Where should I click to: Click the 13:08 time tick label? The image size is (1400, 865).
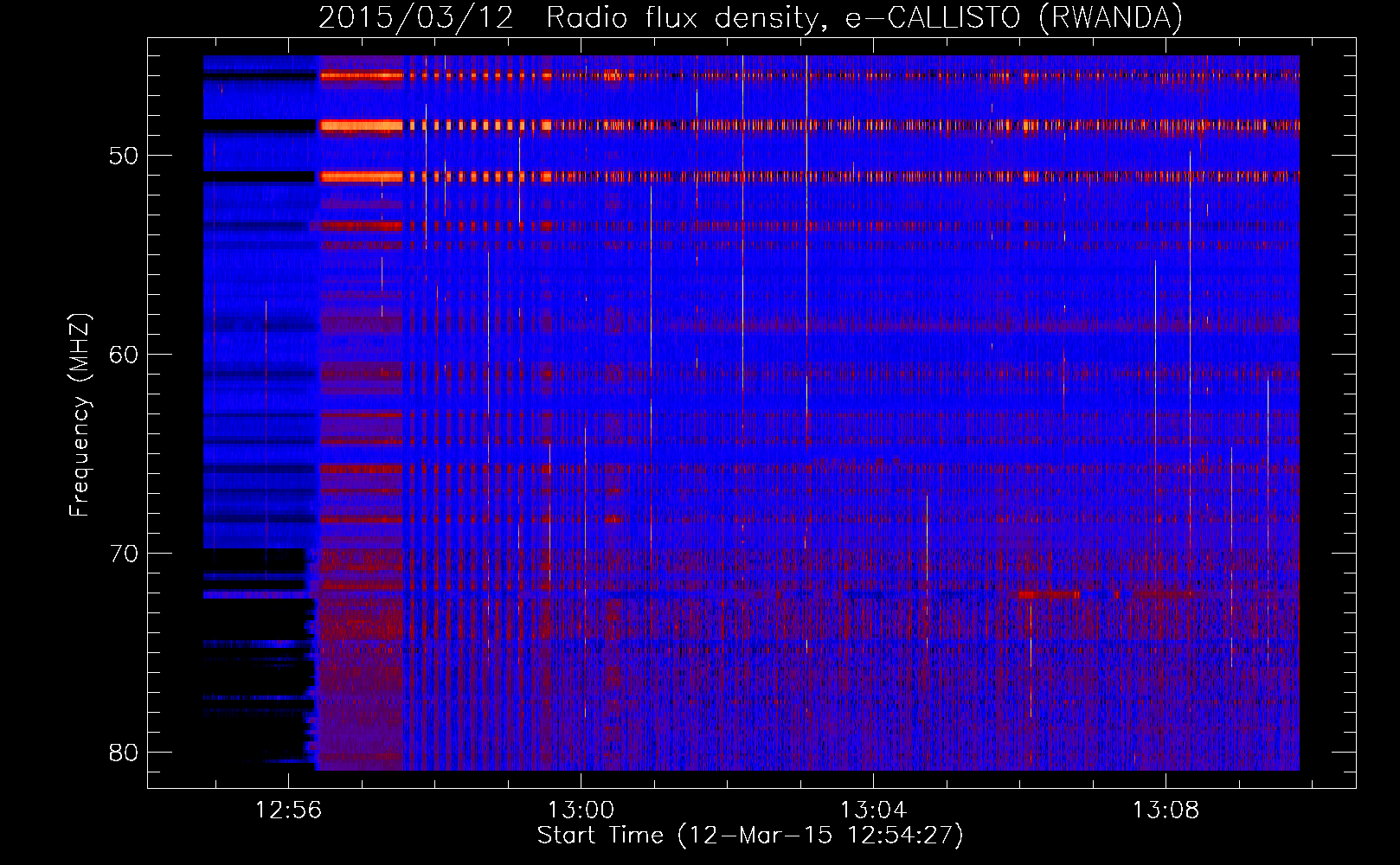coord(1166,811)
